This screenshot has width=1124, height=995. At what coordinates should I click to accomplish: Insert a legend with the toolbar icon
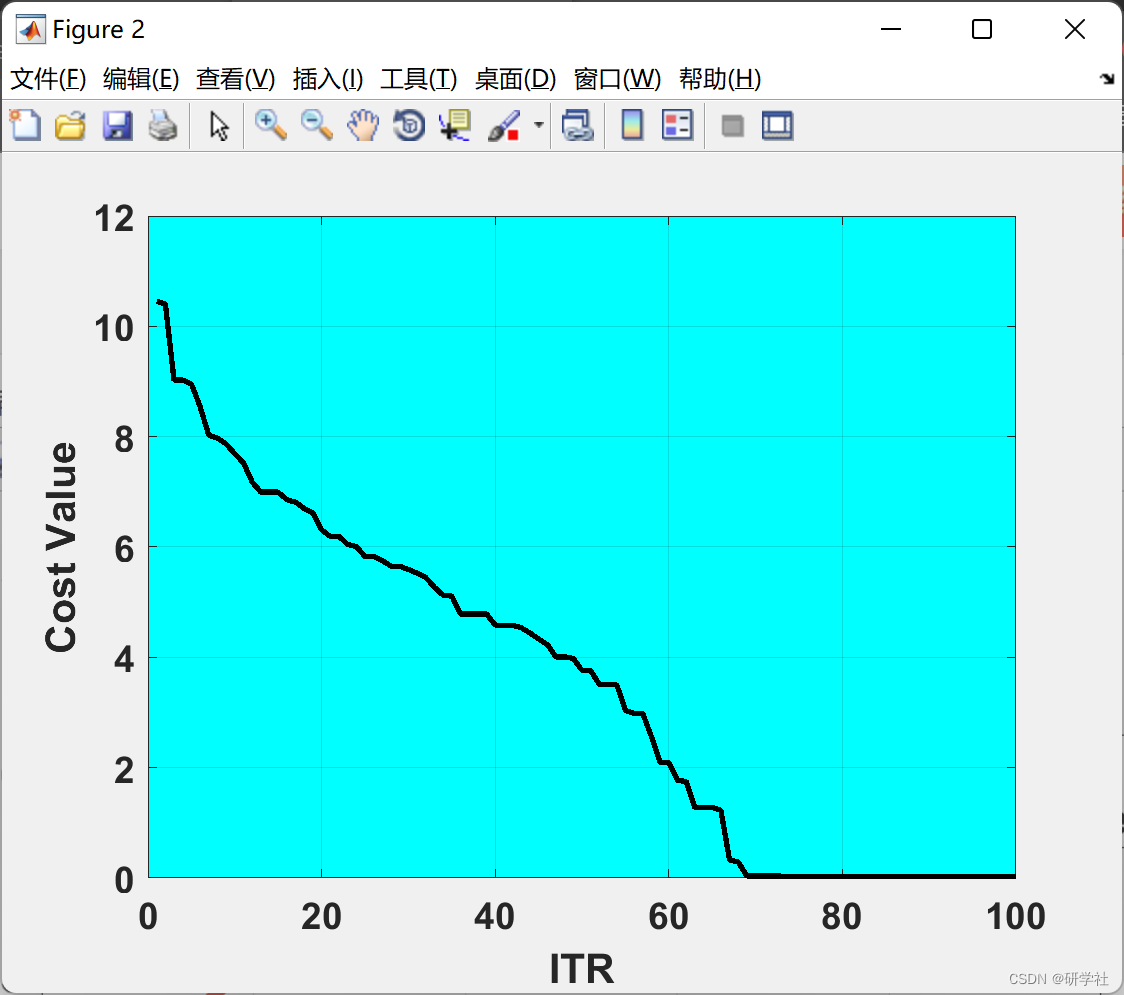(x=677, y=125)
